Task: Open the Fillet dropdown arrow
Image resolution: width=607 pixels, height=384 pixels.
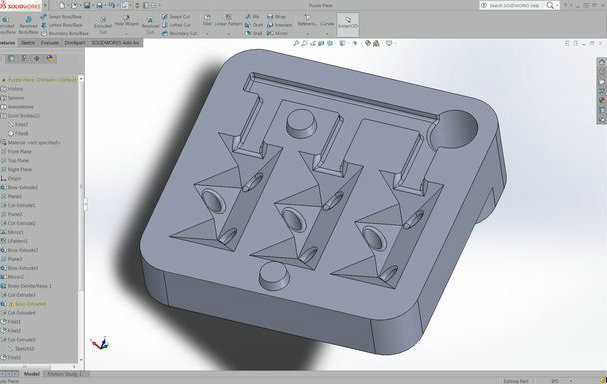Action: tap(207, 34)
